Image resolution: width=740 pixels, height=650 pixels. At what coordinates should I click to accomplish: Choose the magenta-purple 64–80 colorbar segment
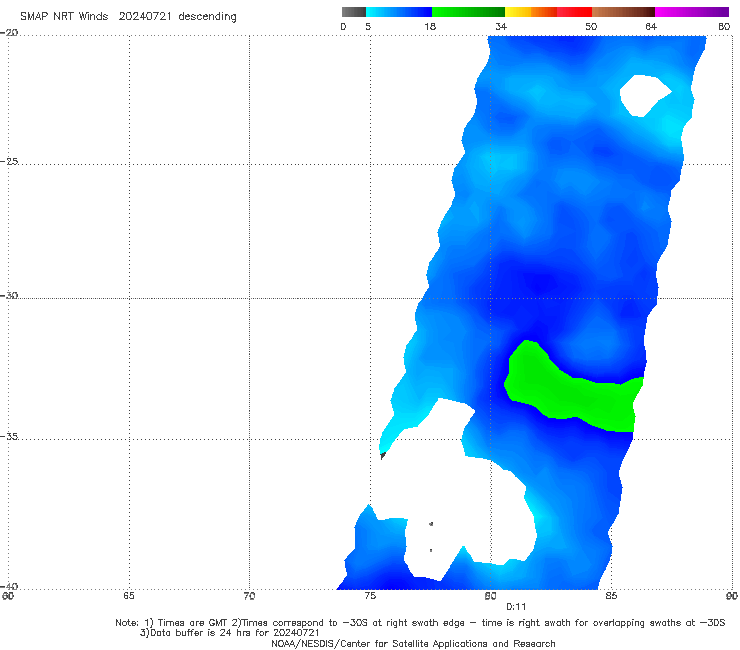click(x=692, y=12)
